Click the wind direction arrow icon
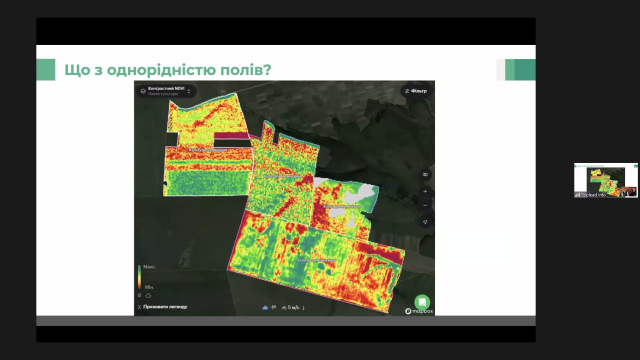Image resolution: width=640 pixels, height=360 pixels. 304,307
